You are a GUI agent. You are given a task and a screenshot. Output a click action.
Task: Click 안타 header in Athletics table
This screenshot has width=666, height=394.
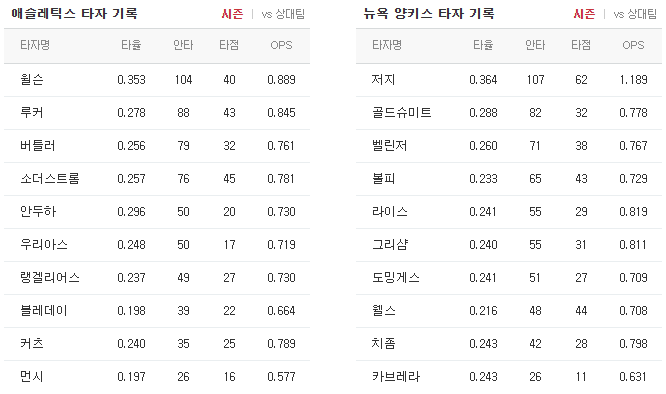point(183,45)
